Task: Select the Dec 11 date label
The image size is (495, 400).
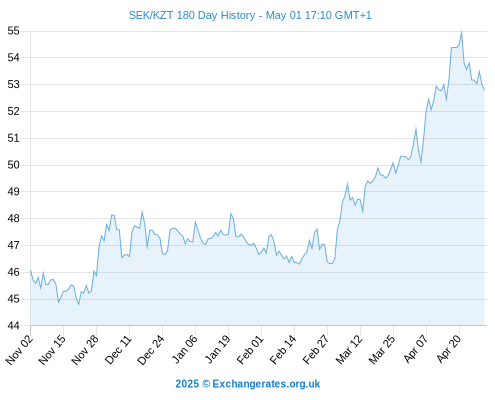Action: coord(119,349)
